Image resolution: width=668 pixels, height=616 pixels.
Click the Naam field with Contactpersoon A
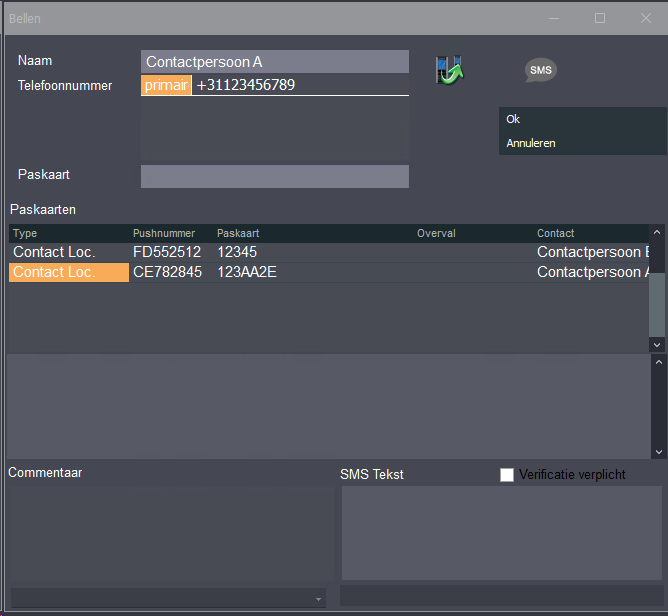[x=275, y=62]
